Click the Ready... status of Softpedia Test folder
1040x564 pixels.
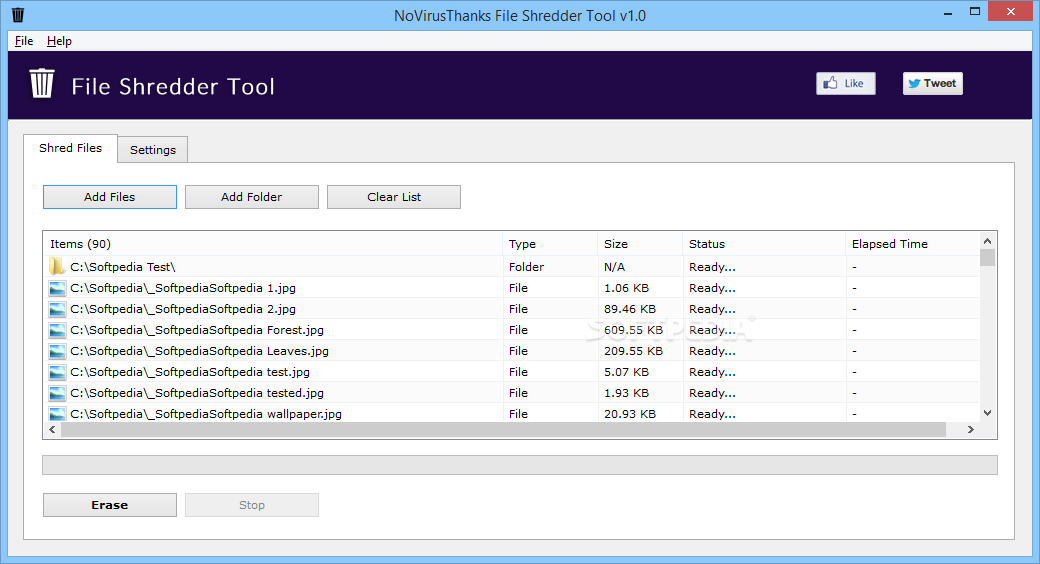[x=712, y=267]
